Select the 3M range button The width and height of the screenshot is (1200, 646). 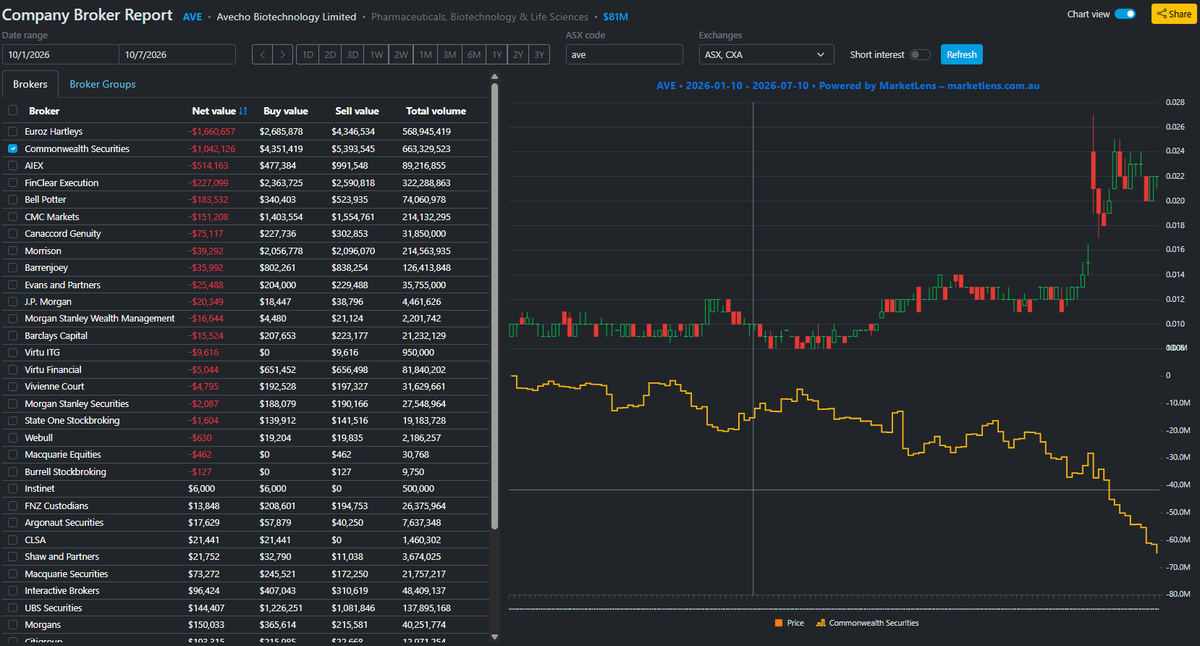pos(450,55)
